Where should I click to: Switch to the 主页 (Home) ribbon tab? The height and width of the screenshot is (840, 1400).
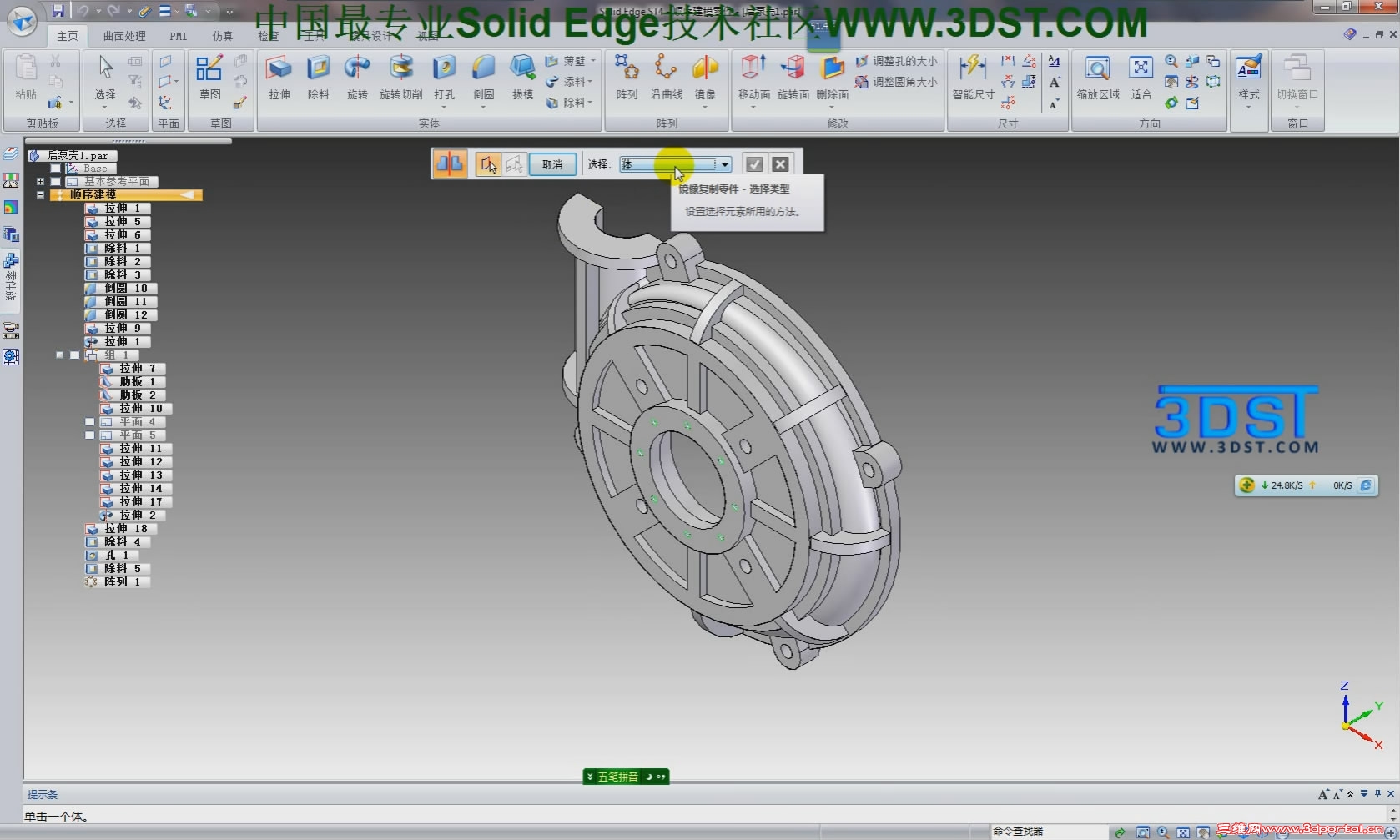pyautogui.click(x=68, y=36)
